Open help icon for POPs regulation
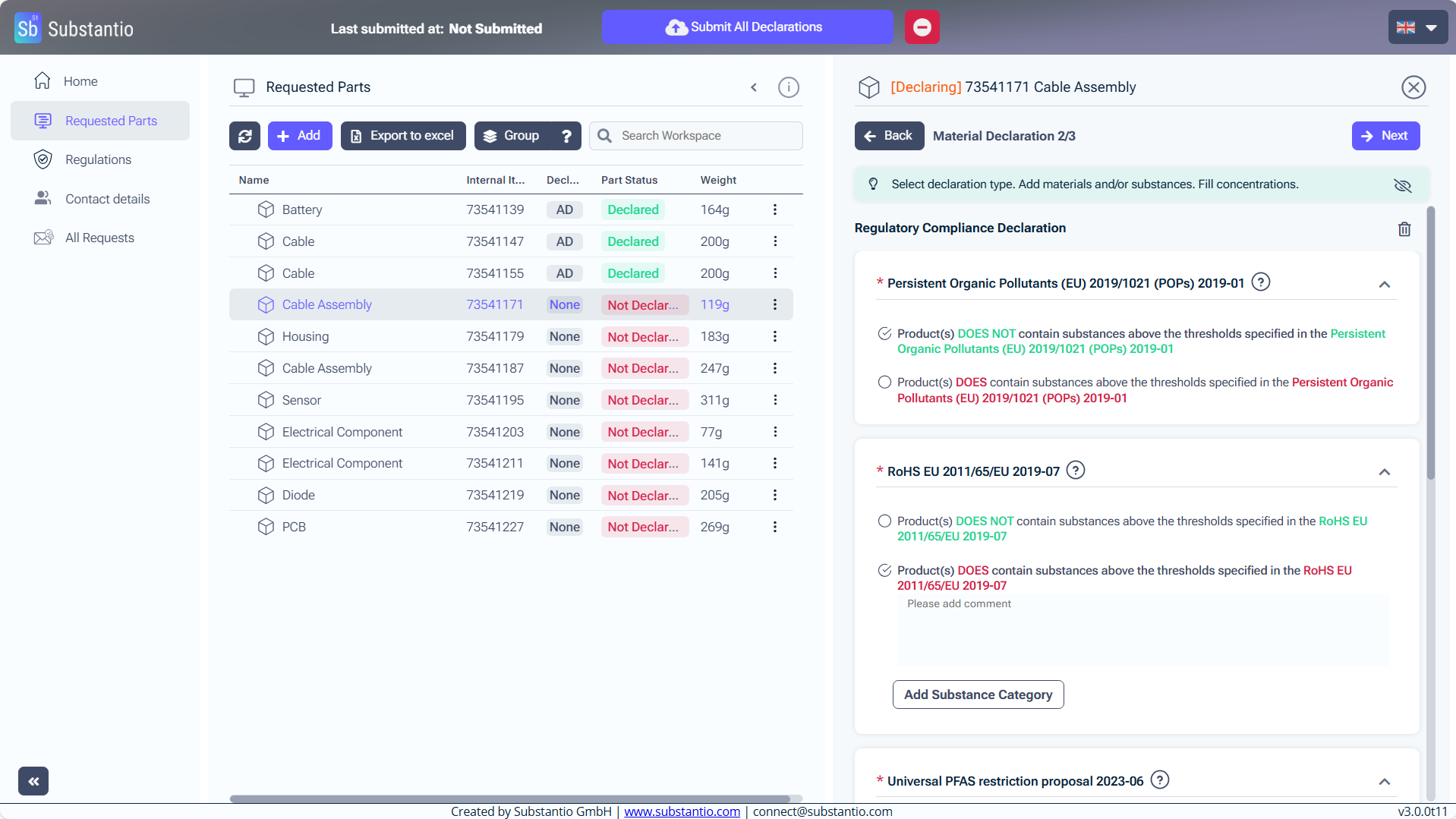The image size is (1456, 819). (1260, 282)
